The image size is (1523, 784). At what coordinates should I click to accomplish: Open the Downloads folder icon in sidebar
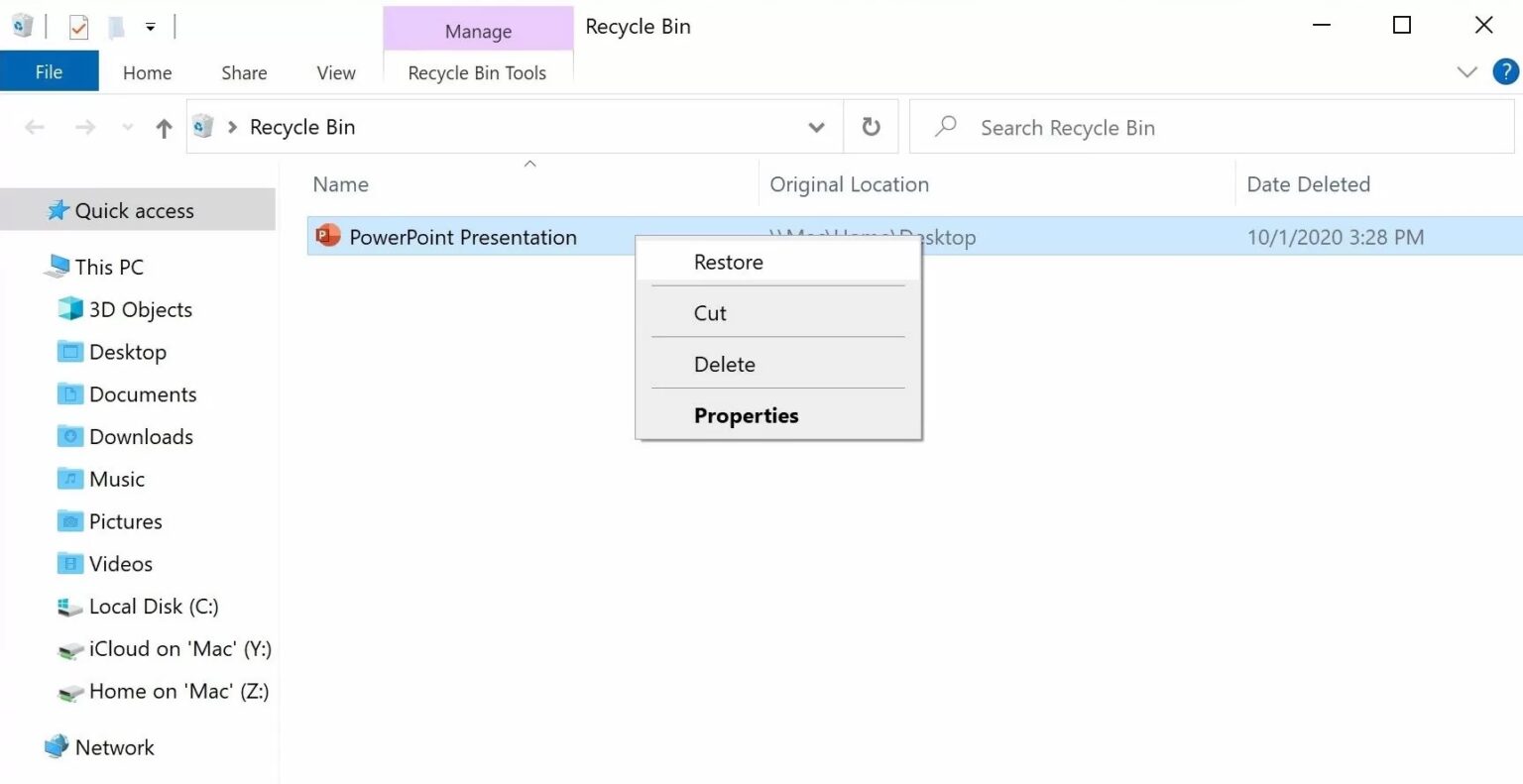pos(69,436)
